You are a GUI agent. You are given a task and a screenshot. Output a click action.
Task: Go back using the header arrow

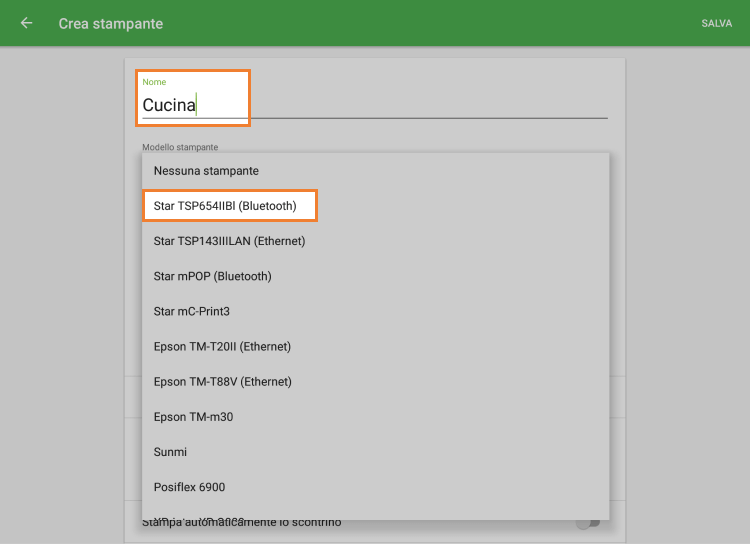[26, 23]
